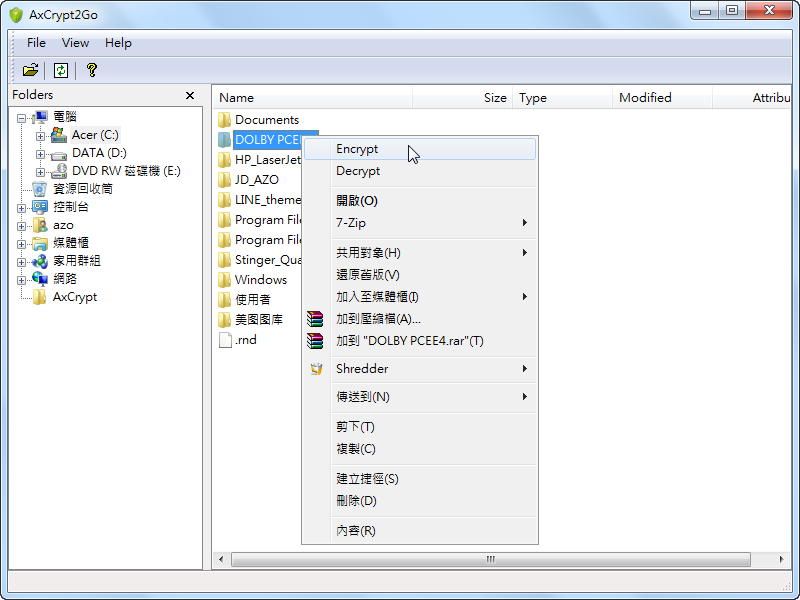Open the Shredder submenu arrow
Image resolution: width=800 pixels, height=600 pixels.
524,368
